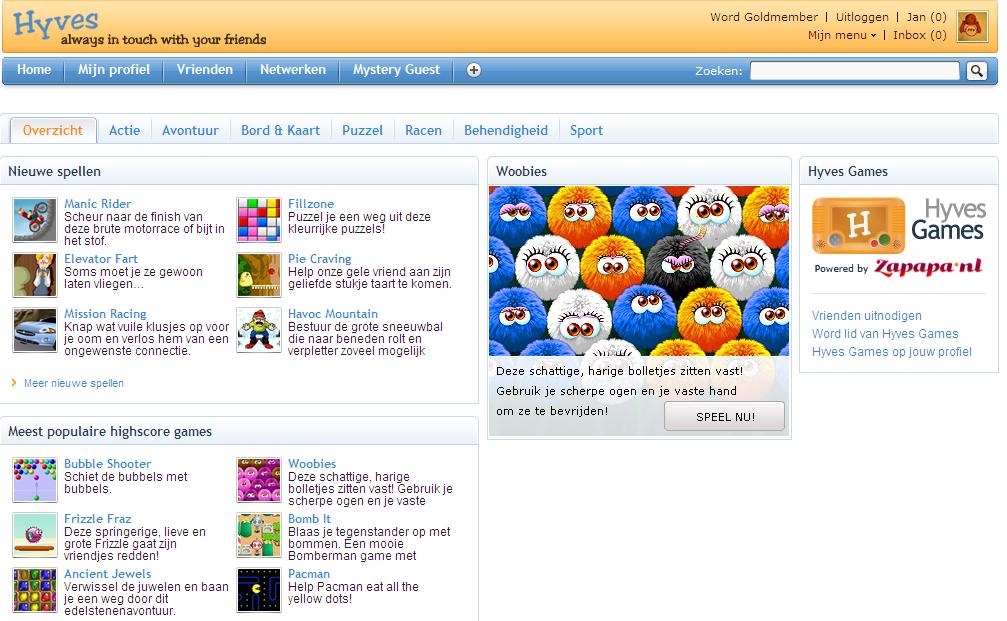Image resolution: width=1007 pixels, height=621 pixels.
Task: Click the Jan (0) link
Action: (x=926, y=17)
